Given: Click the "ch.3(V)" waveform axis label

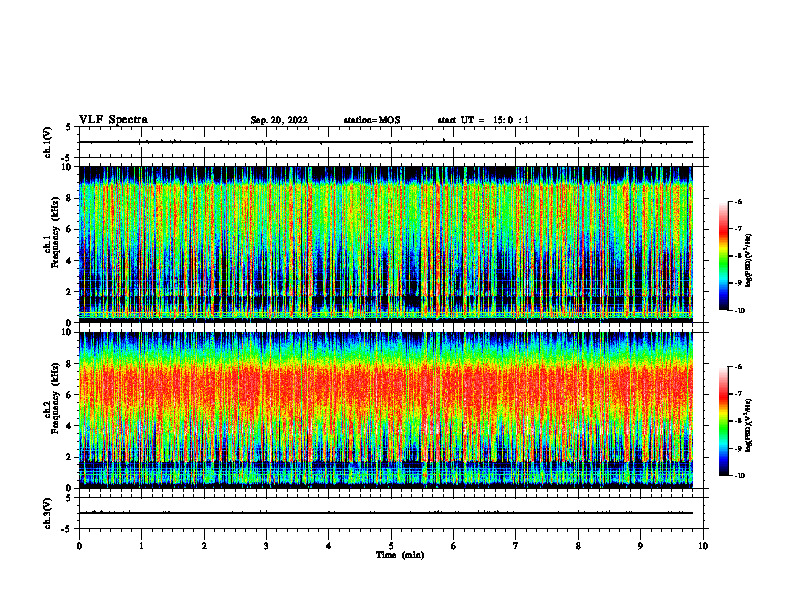Looking at the screenshot, I should (47, 513).
